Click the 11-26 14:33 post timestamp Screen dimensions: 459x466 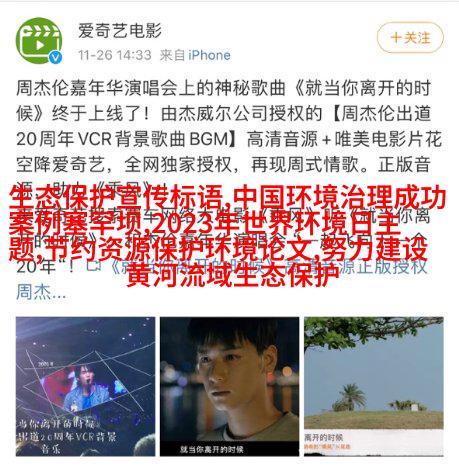click(x=115, y=55)
